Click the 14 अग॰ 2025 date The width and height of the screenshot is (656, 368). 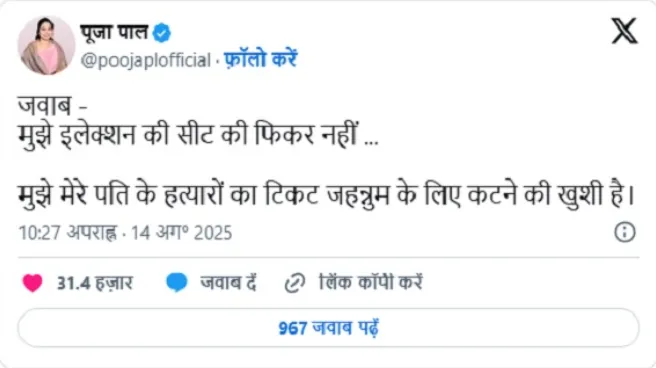182,233
